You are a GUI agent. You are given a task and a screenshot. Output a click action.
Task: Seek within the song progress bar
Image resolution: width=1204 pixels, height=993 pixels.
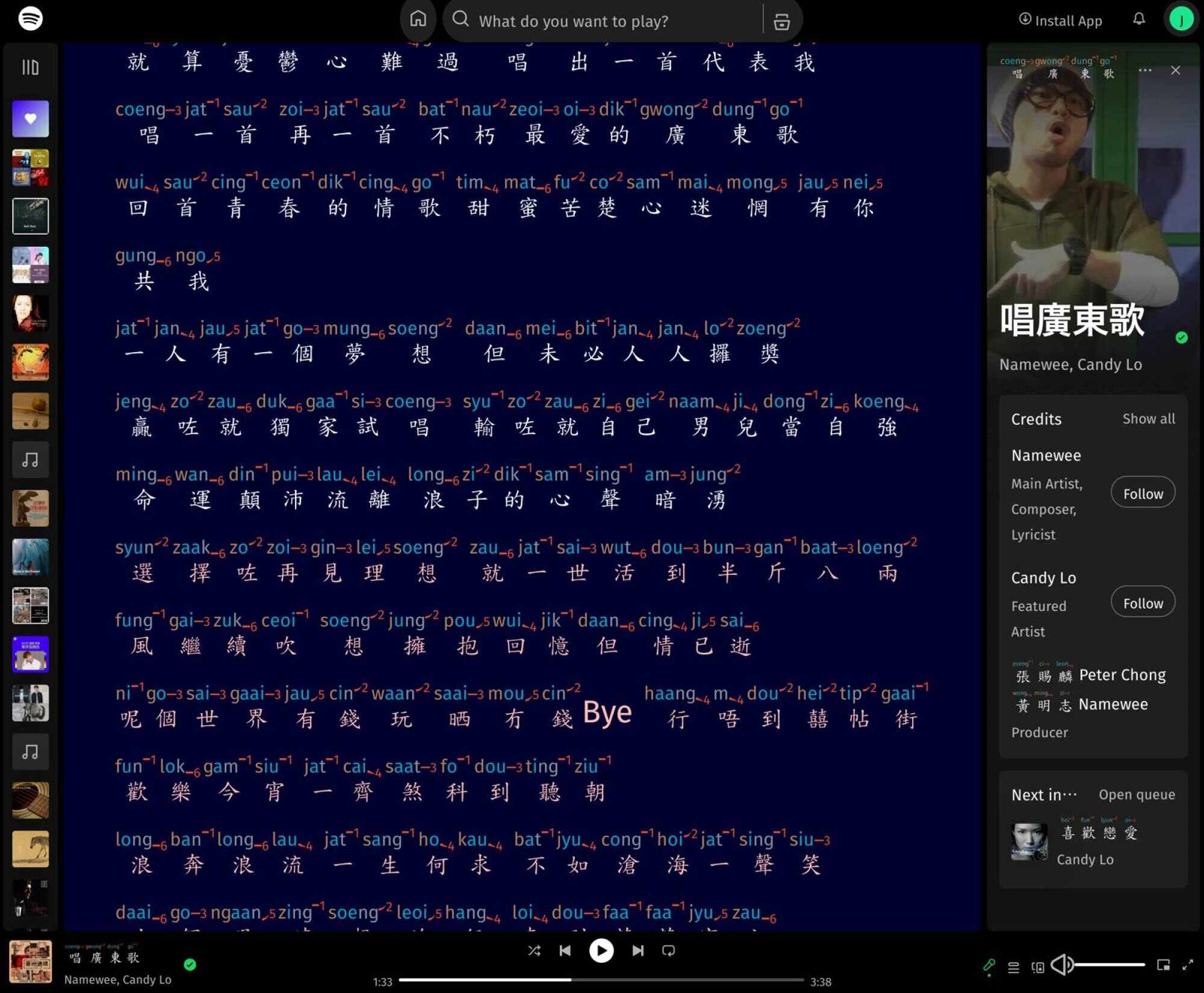tap(601, 980)
